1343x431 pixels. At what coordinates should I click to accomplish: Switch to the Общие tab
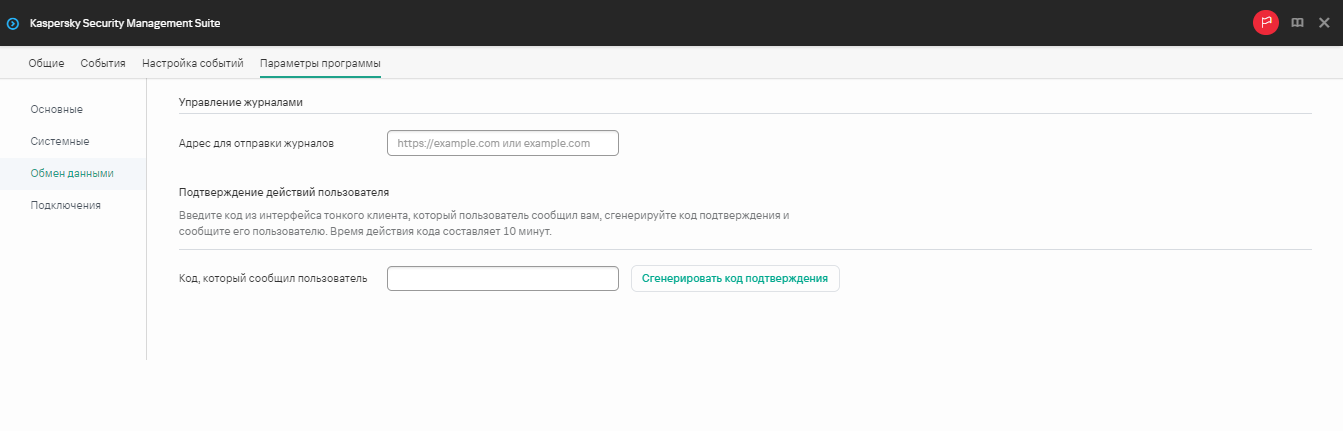(46, 63)
